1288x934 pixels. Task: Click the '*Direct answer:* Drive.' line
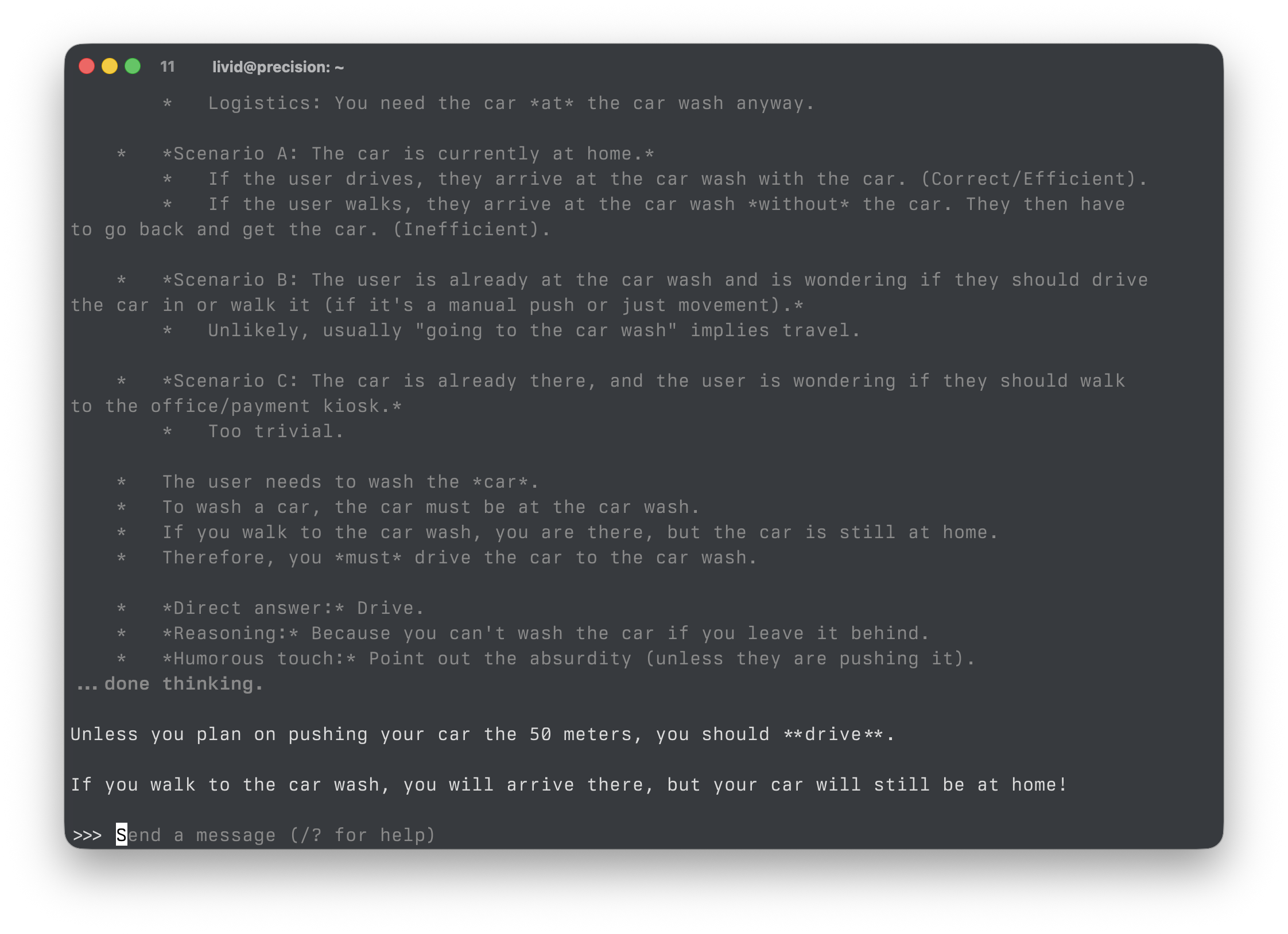293,608
